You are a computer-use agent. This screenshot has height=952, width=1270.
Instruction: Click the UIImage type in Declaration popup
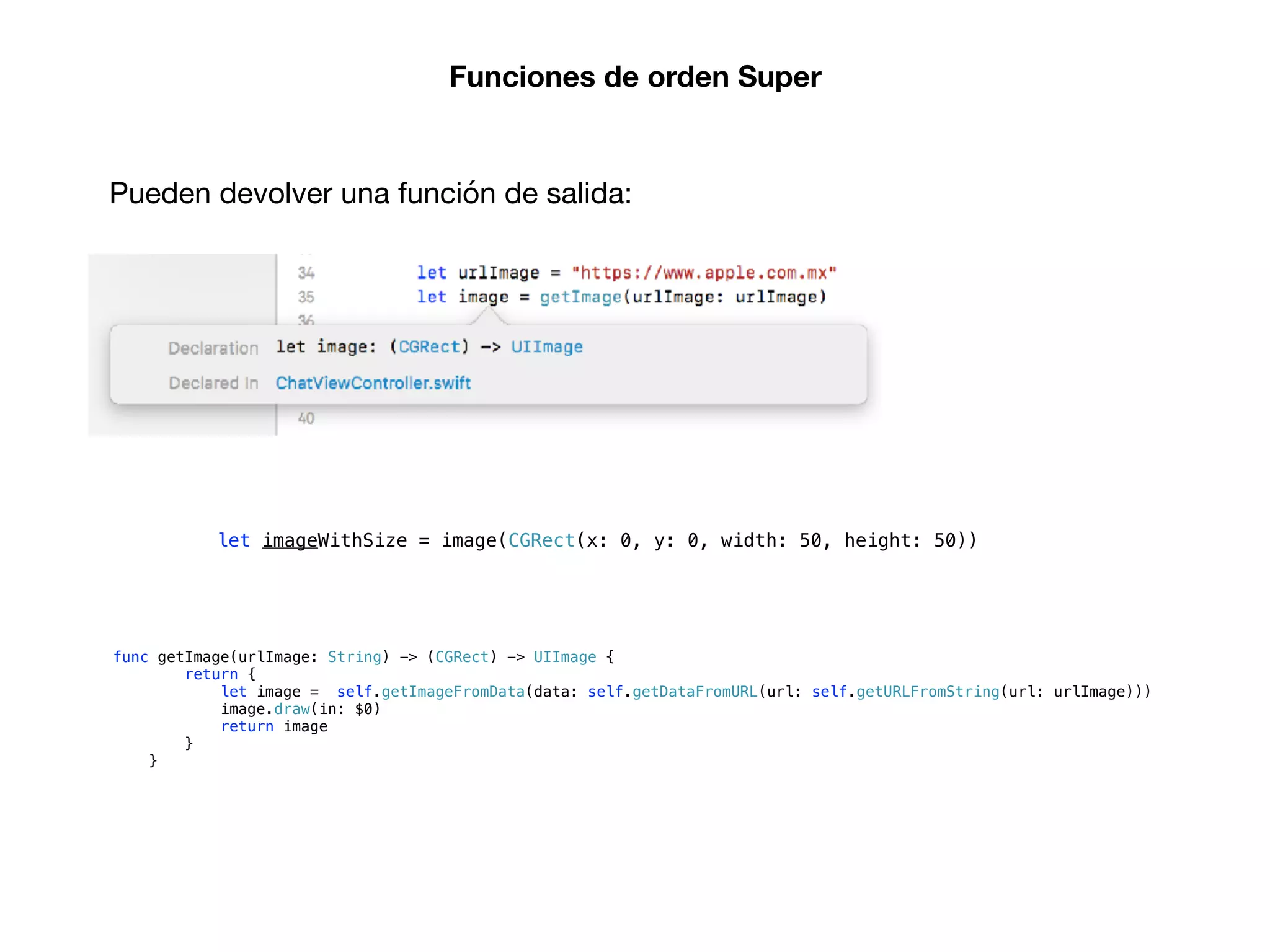click(547, 346)
